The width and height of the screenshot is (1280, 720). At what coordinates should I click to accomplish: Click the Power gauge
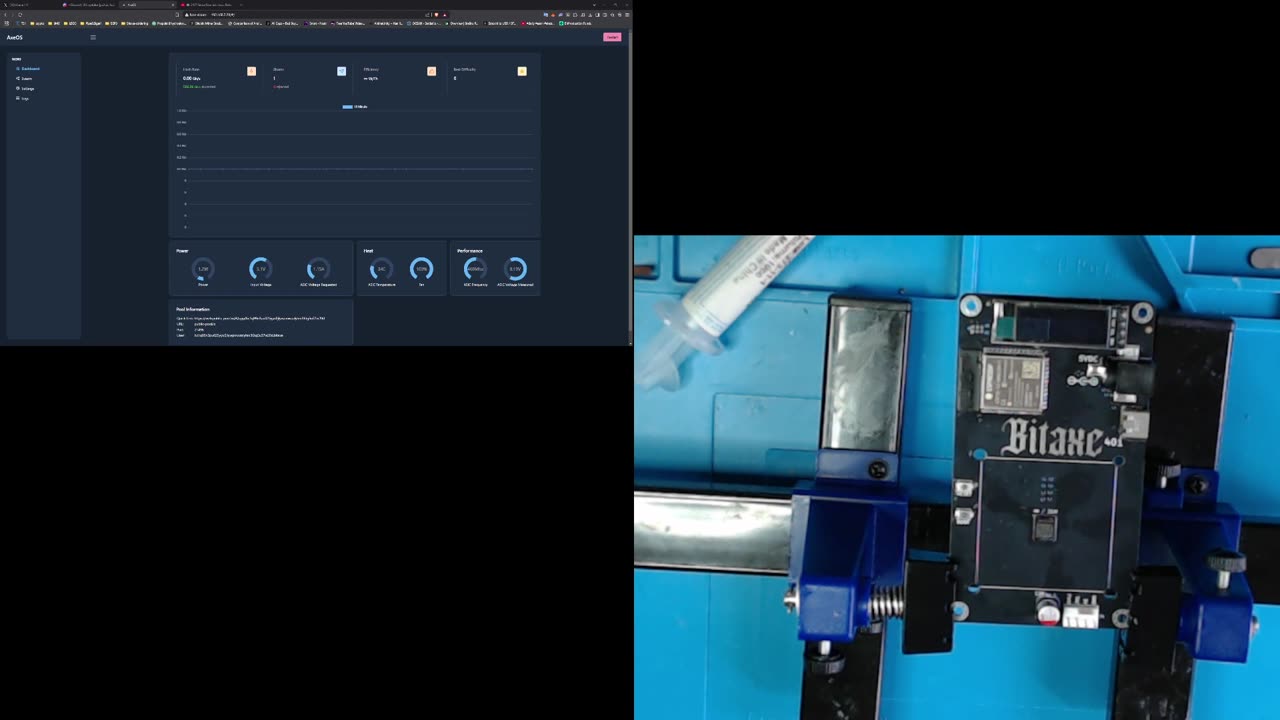[203, 269]
